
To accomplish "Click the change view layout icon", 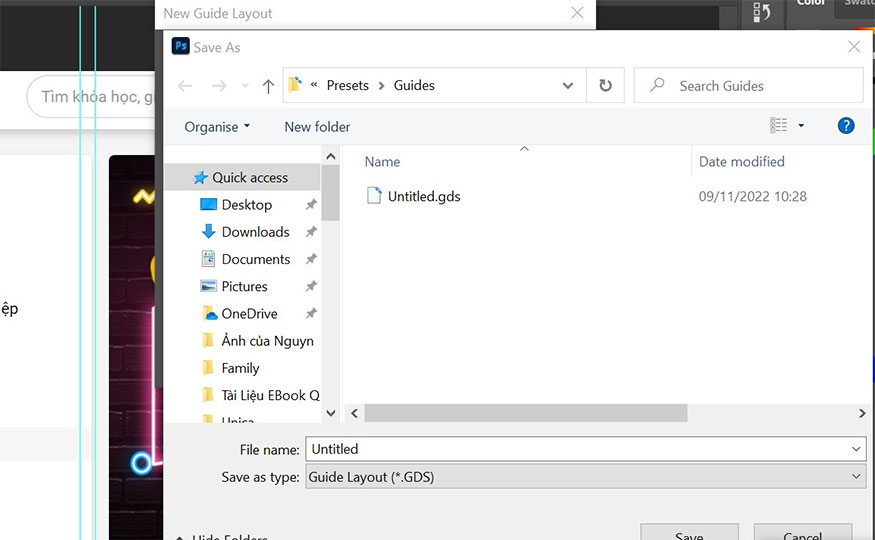I will coord(779,126).
